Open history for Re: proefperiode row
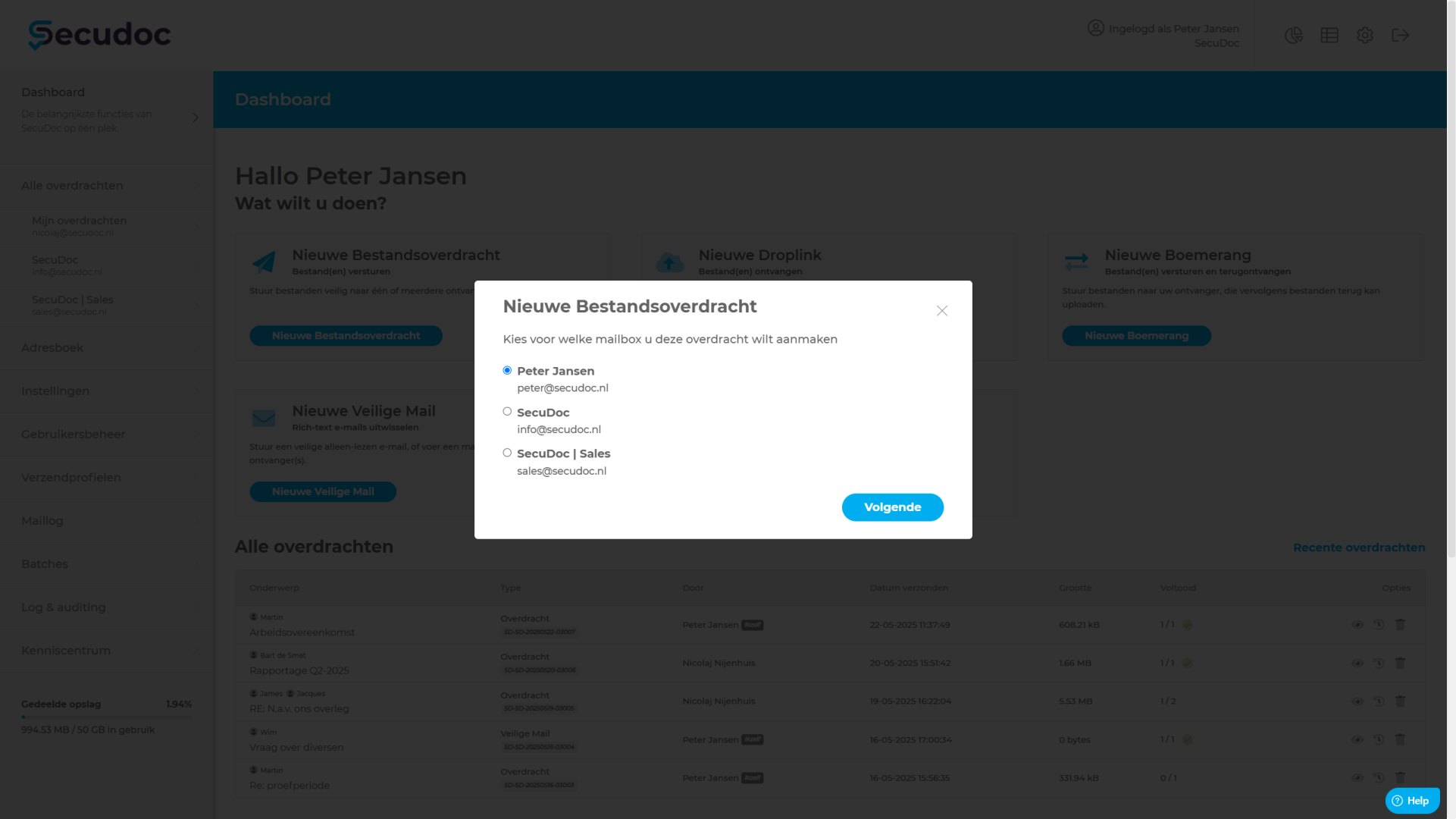Screen dimensions: 1456x819 pyautogui.click(x=1379, y=778)
